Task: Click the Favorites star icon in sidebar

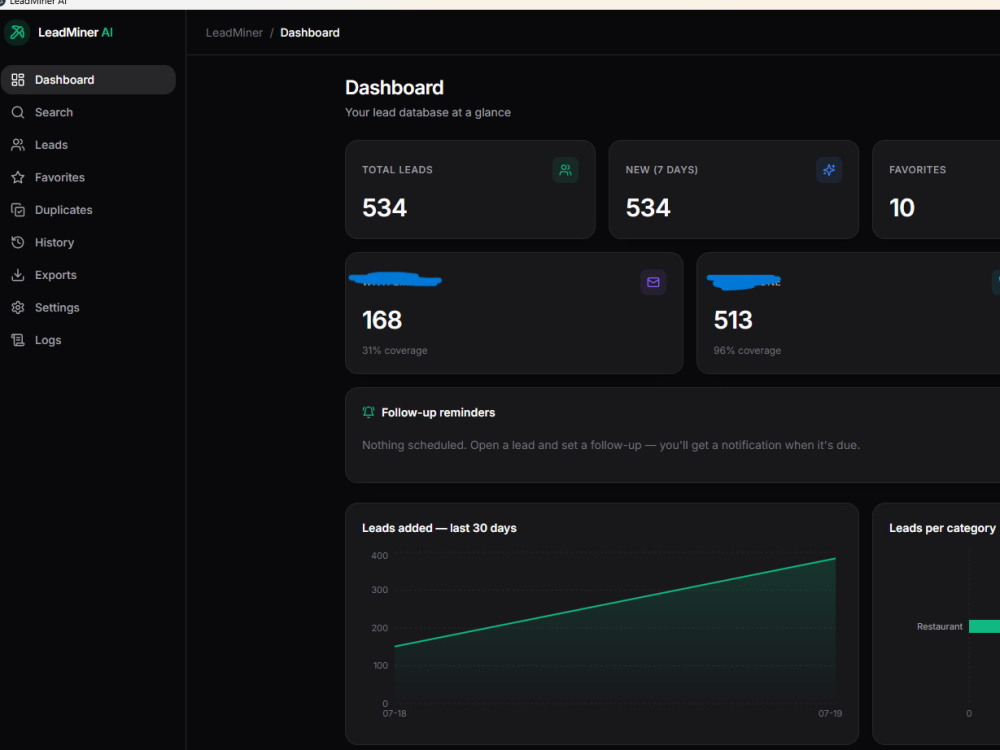Action: click(x=18, y=177)
